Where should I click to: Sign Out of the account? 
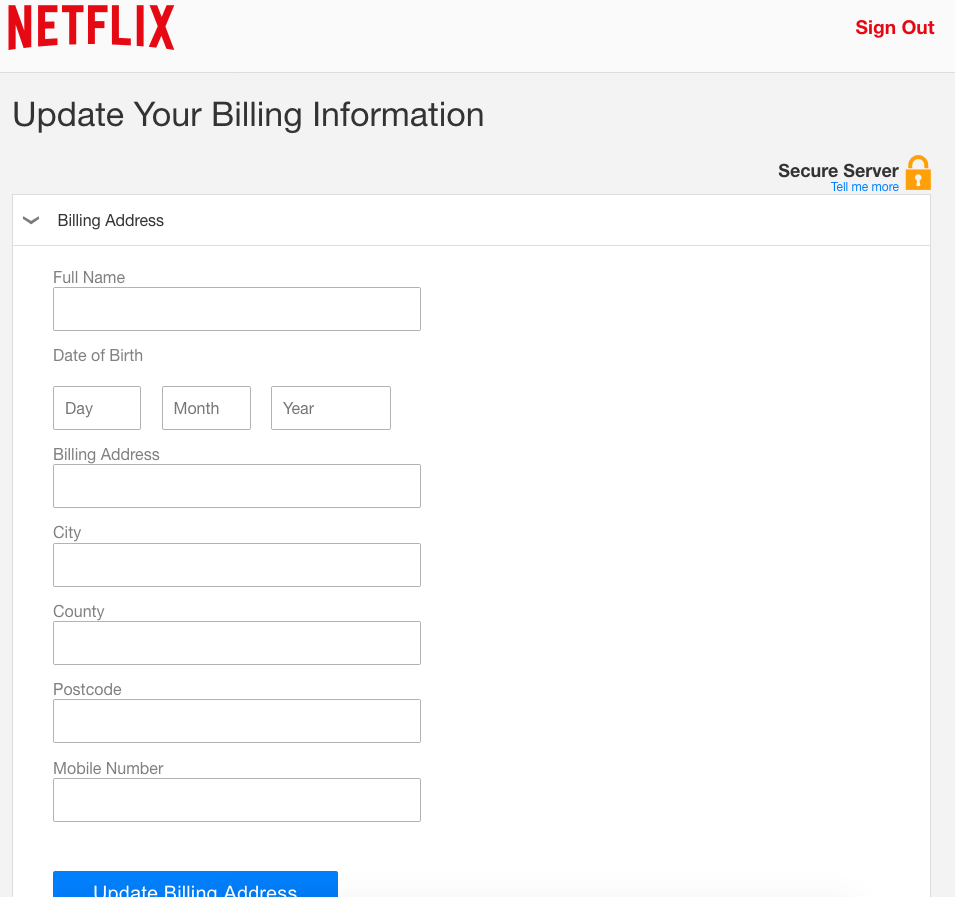click(894, 27)
